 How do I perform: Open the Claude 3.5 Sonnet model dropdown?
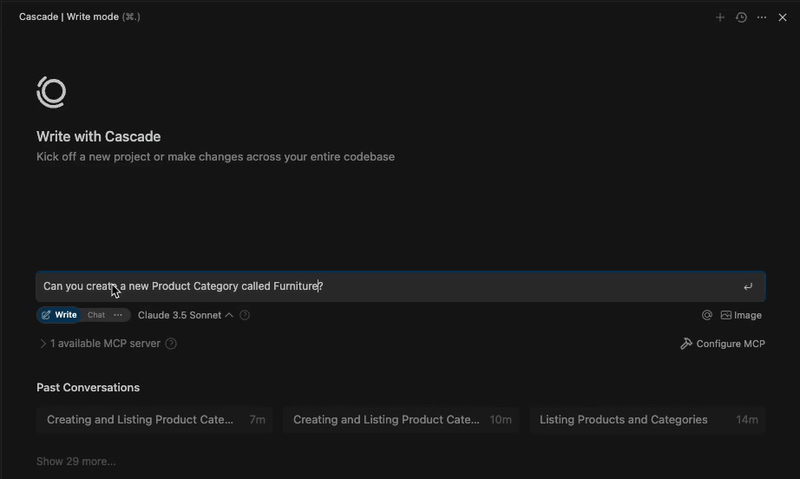point(185,315)
